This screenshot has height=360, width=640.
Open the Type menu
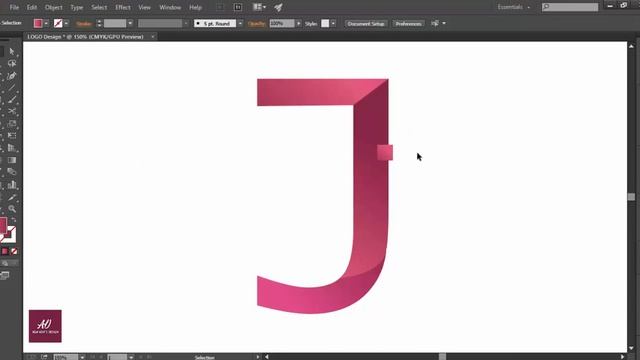[x=77, y=7]
